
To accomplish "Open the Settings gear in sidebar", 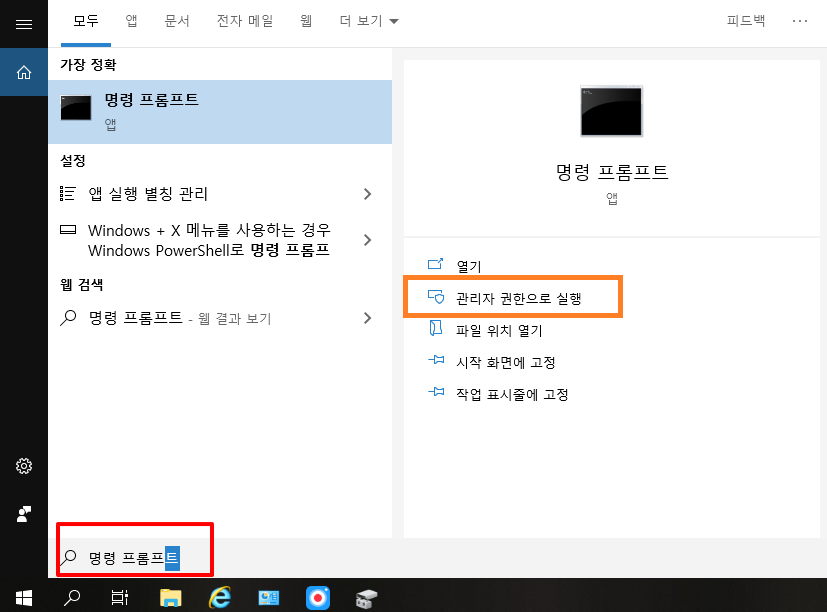I will pos(24,466).
